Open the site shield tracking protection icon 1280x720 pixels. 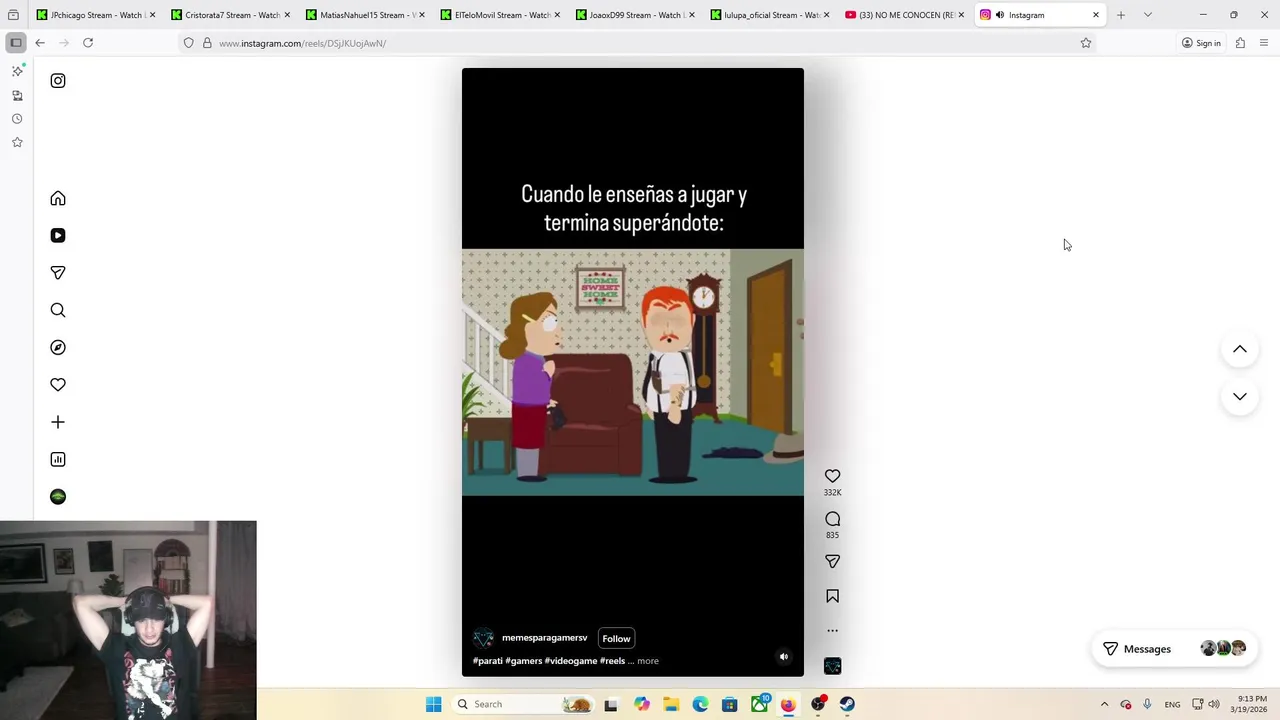[188, 43]
